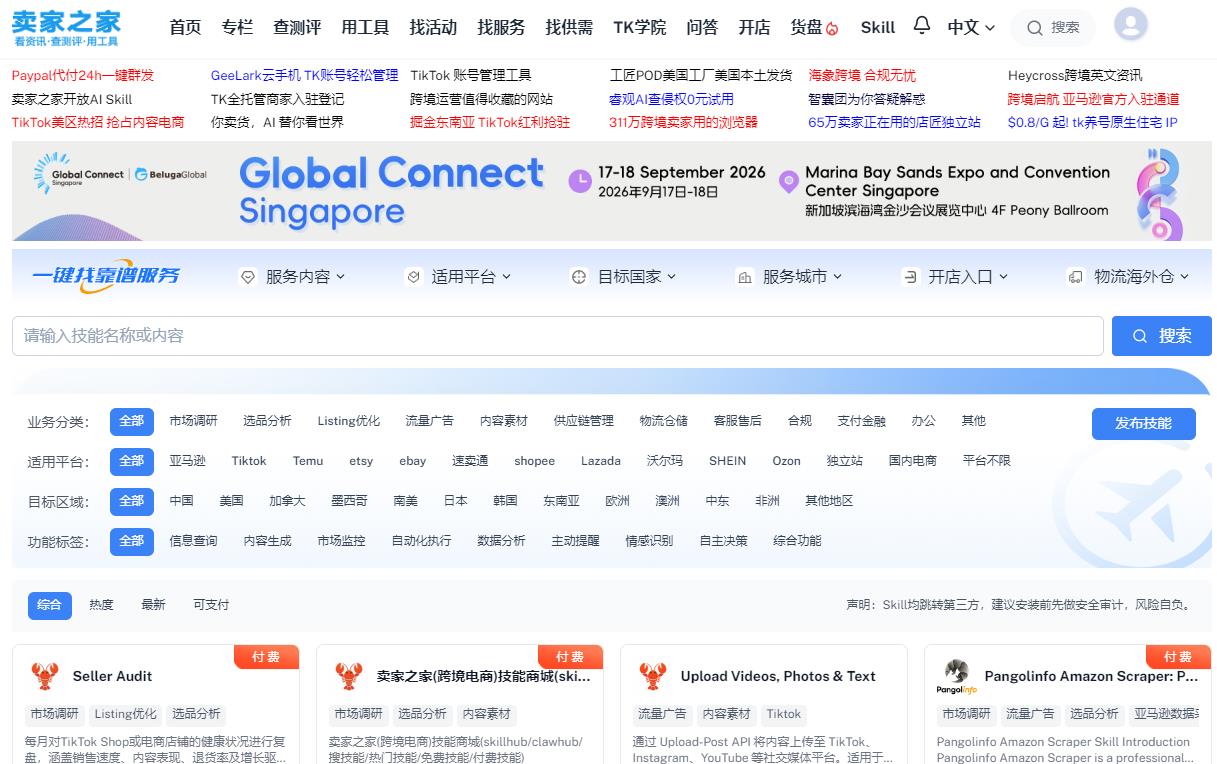Click the lobster icon on Seller Audit card
The image size is (1217, 764).
coord(45,676)
